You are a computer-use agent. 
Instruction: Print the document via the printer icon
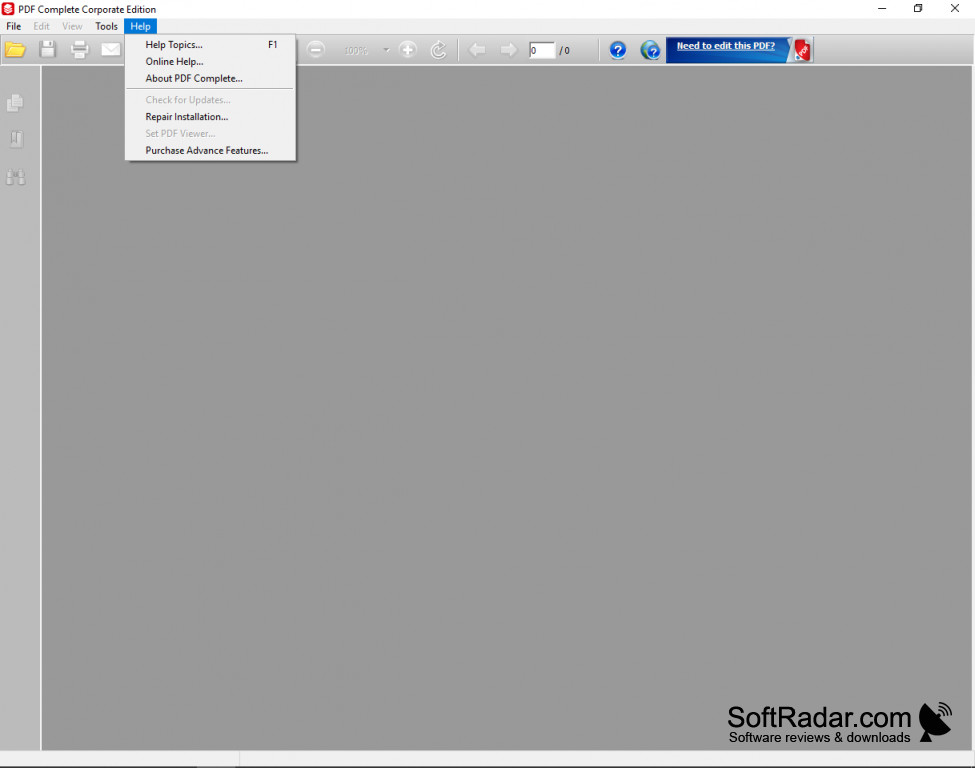click(79, 48)
